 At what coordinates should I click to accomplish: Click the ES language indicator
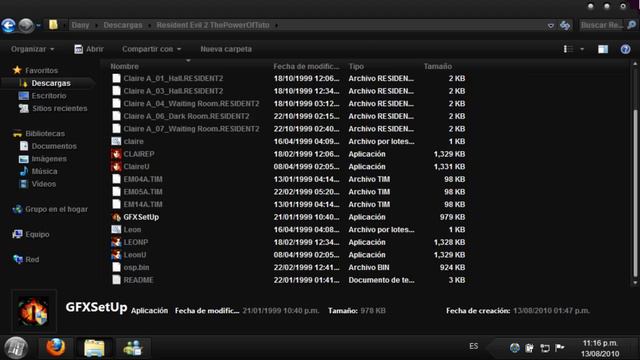473,346
